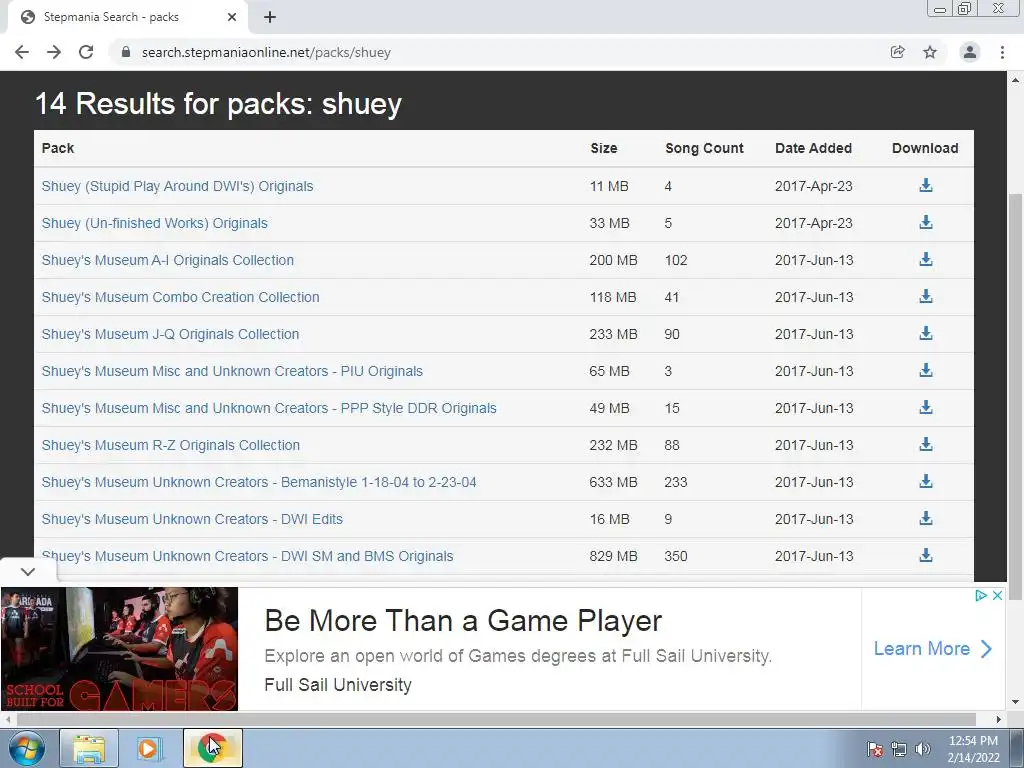Download Shuey's Museum A-I Originals Collection
Image resolution: width=1024 pixels, height=768 pixels.
pos(925,260)
